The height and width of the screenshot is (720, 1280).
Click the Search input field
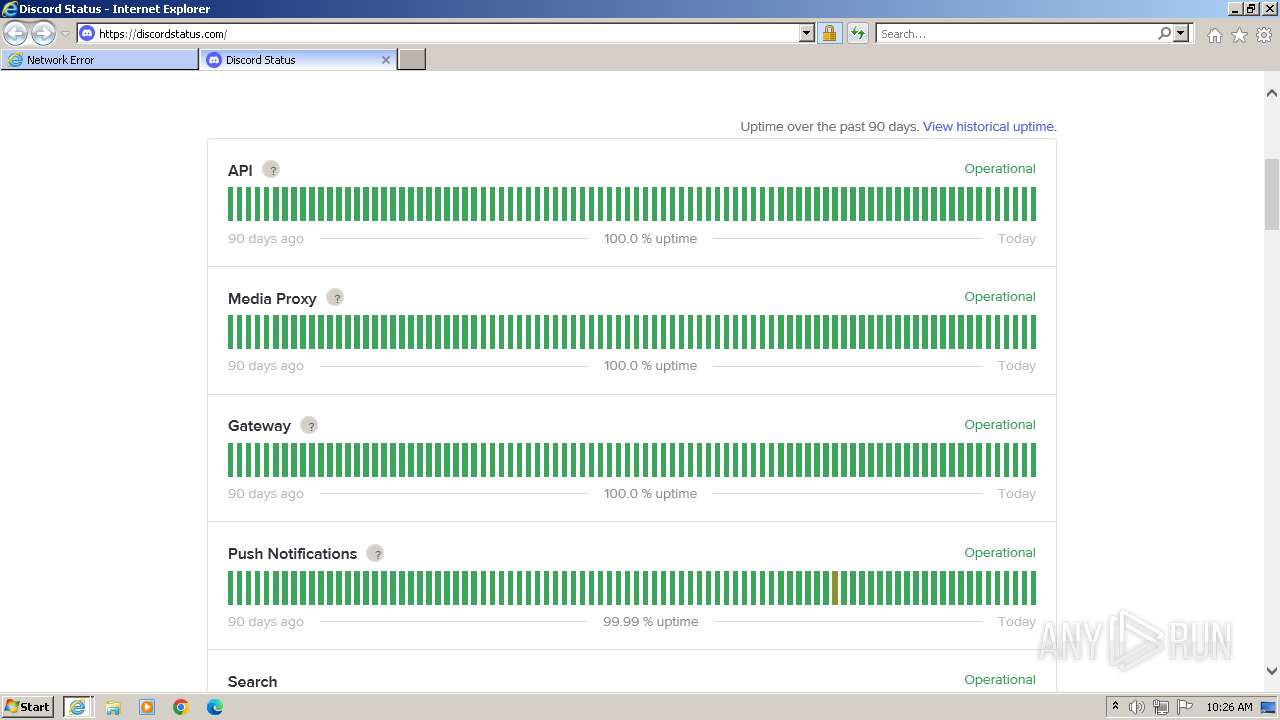click(1016, 33)
